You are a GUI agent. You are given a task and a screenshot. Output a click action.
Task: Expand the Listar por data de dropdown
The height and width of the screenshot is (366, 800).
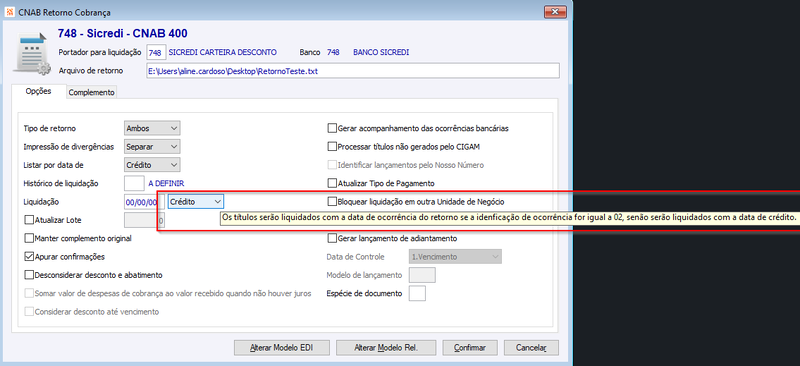coord(152,165)
